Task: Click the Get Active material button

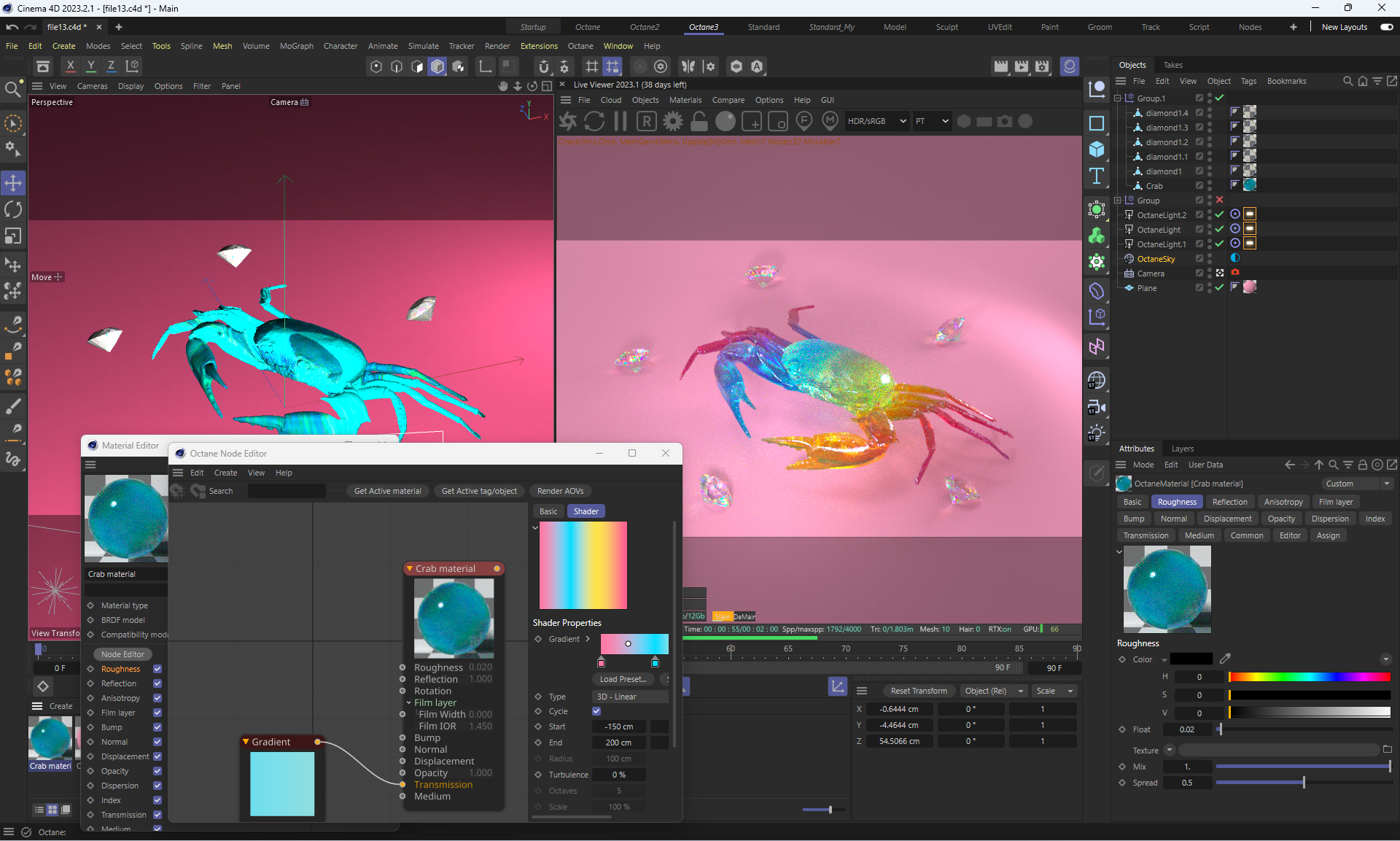Action: (x=387, y=491)
